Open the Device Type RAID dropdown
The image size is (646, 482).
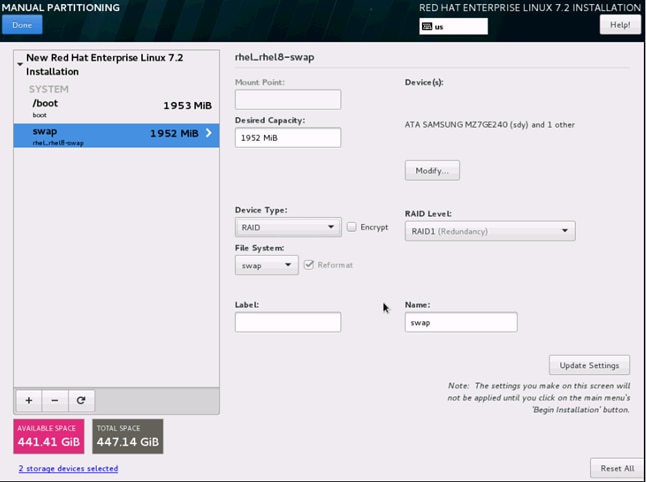point(288,227)
